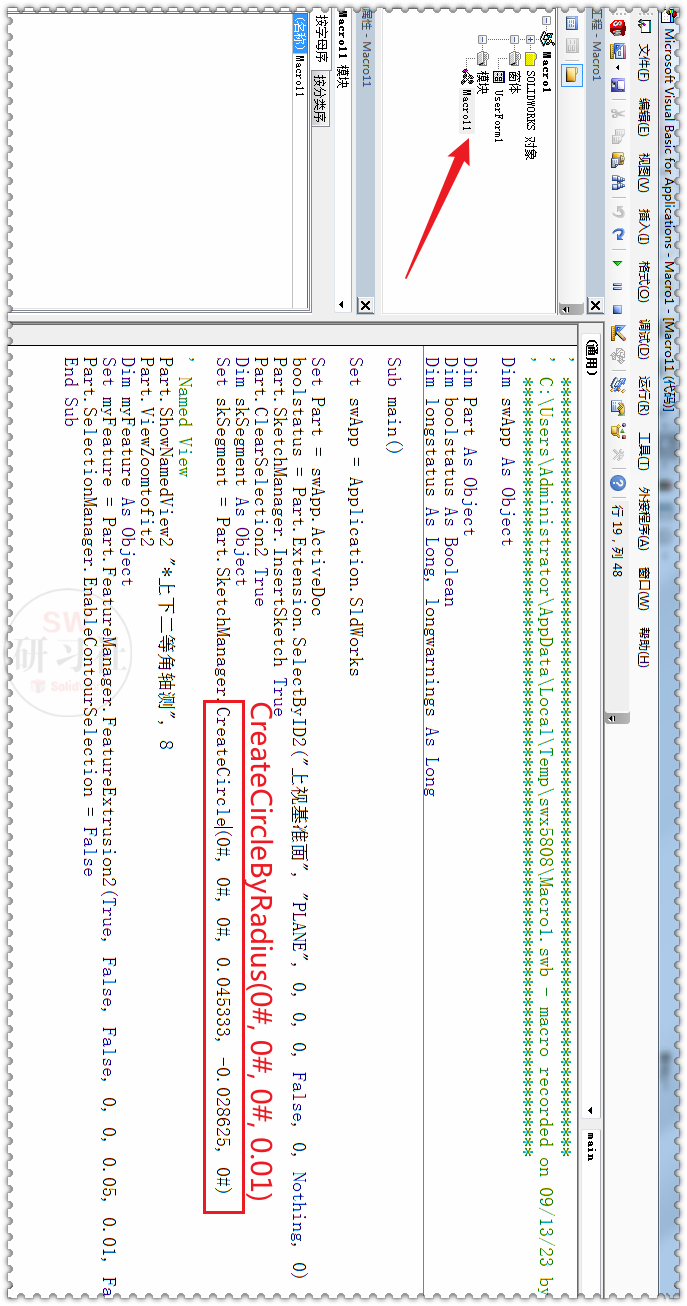The width and height of the screenshot is (687, 1306).
Task: Collapse the Macro1 project root node
Action: (546, 21)
